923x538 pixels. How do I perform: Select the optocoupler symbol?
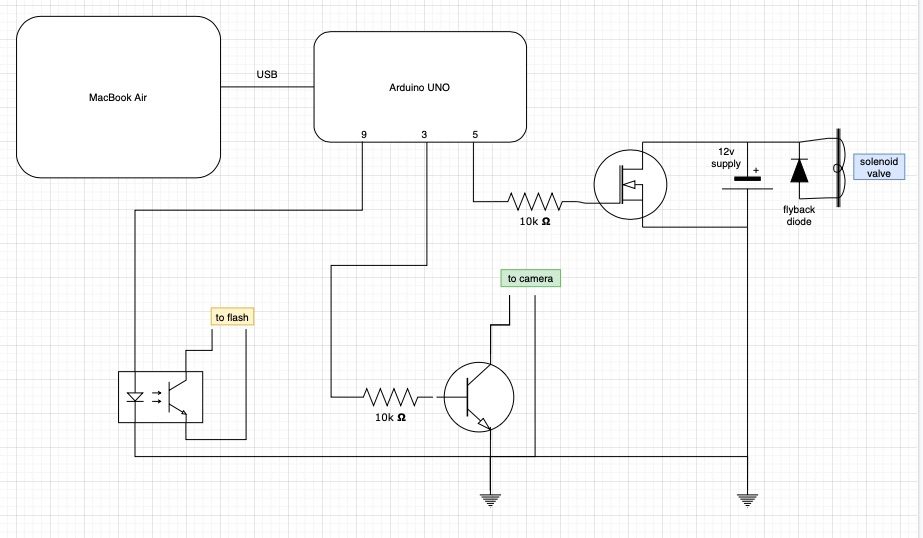(161, 397)
